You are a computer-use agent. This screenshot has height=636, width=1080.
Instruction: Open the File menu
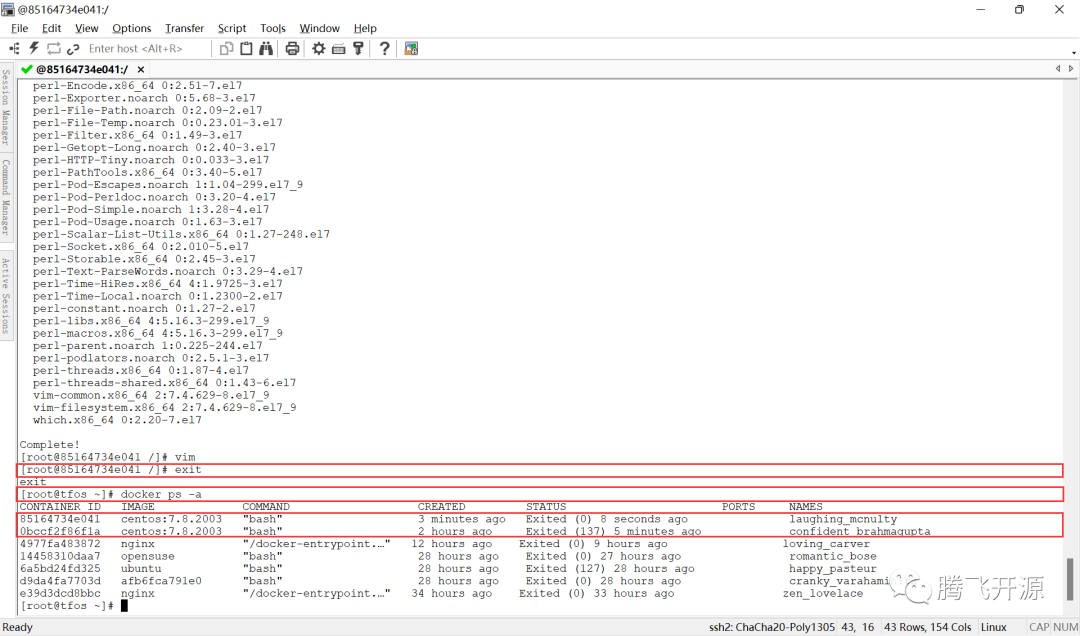[x=19, y=28]
